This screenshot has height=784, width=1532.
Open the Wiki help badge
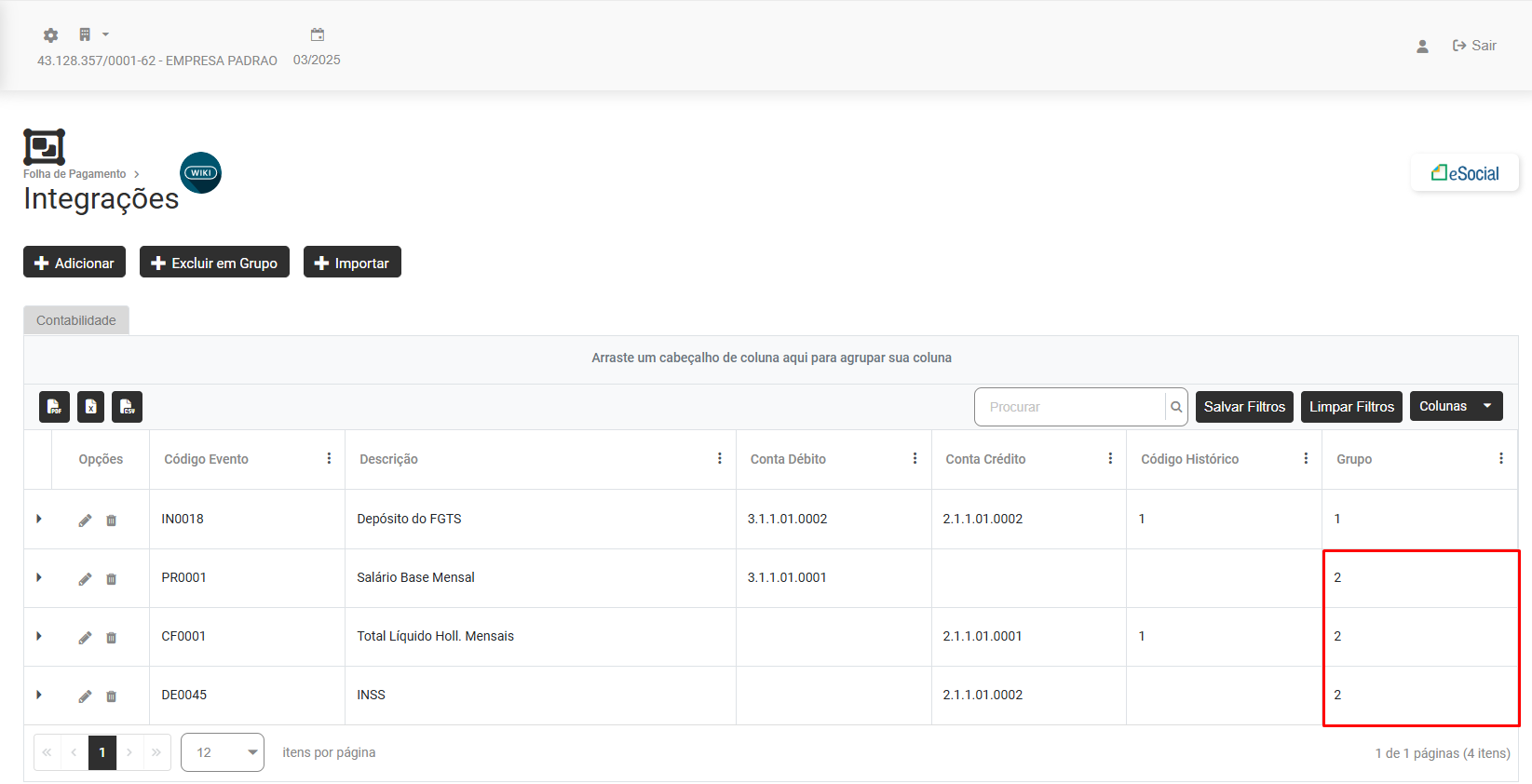coord(200,173)
